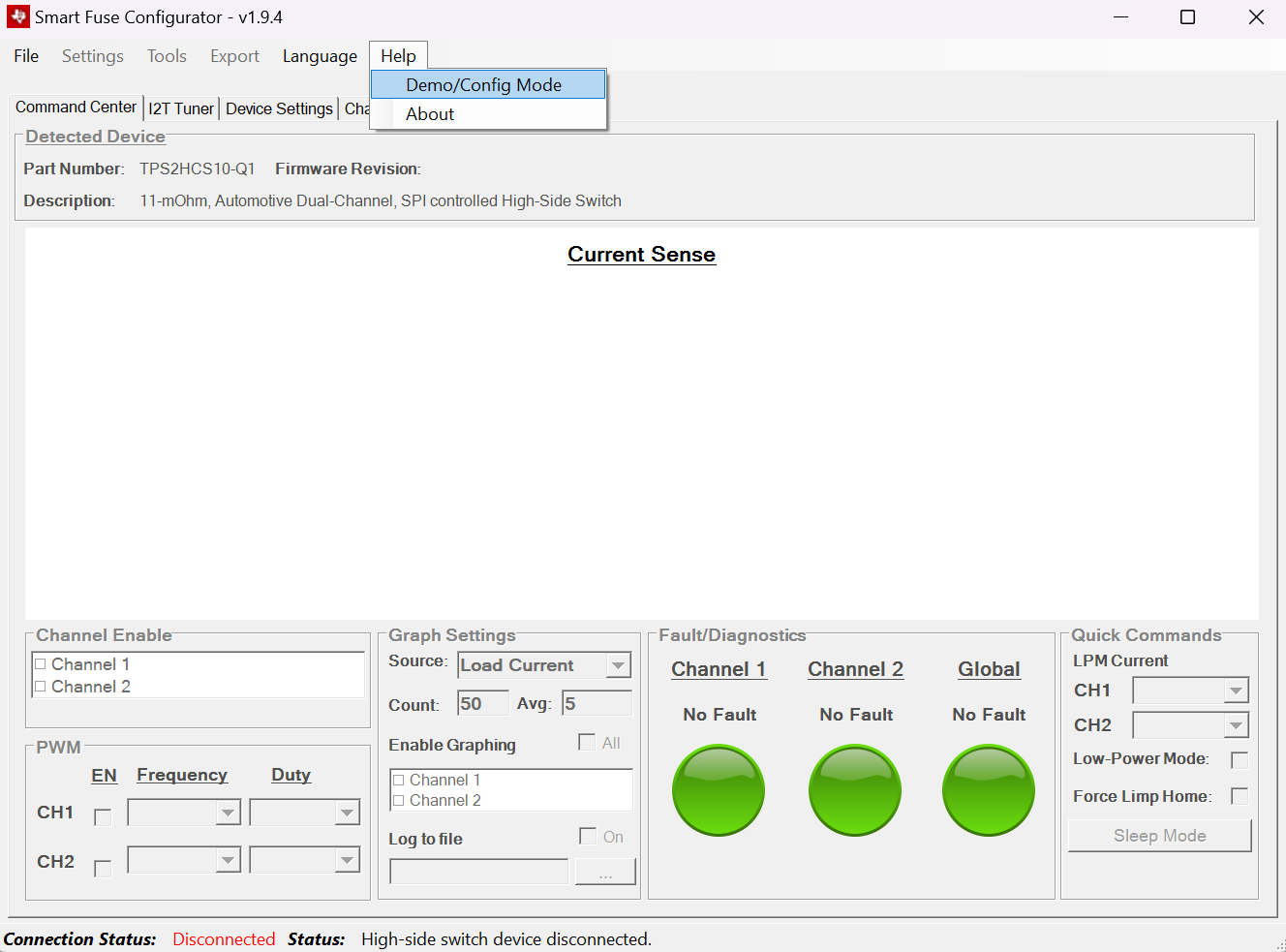Click the Log to file path field

(478, 872)
